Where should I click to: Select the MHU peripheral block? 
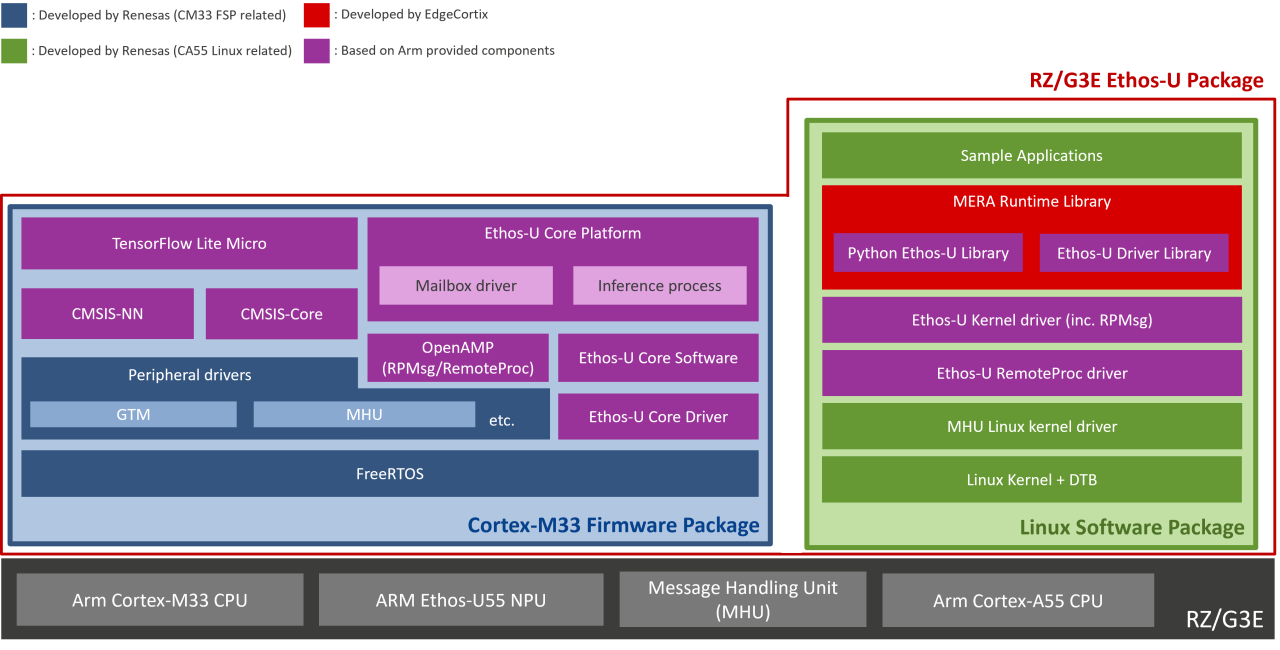point(364,414)
